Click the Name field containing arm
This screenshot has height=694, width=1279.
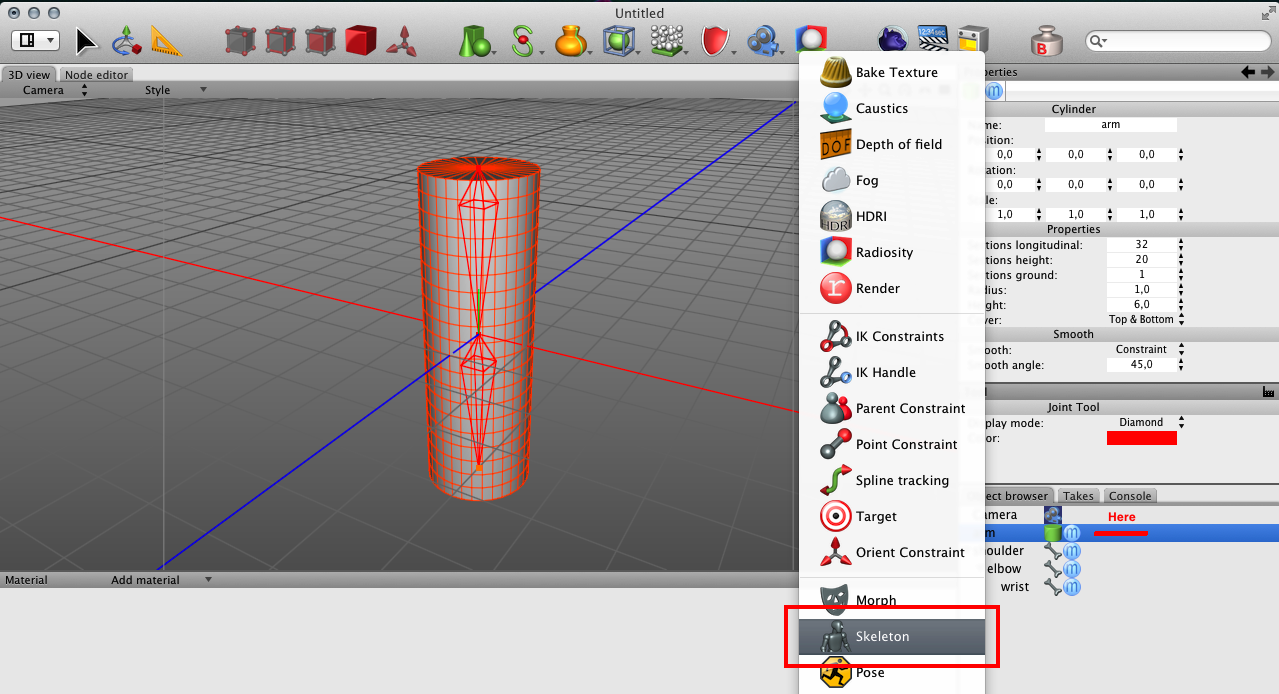[x=1110, y=125]
